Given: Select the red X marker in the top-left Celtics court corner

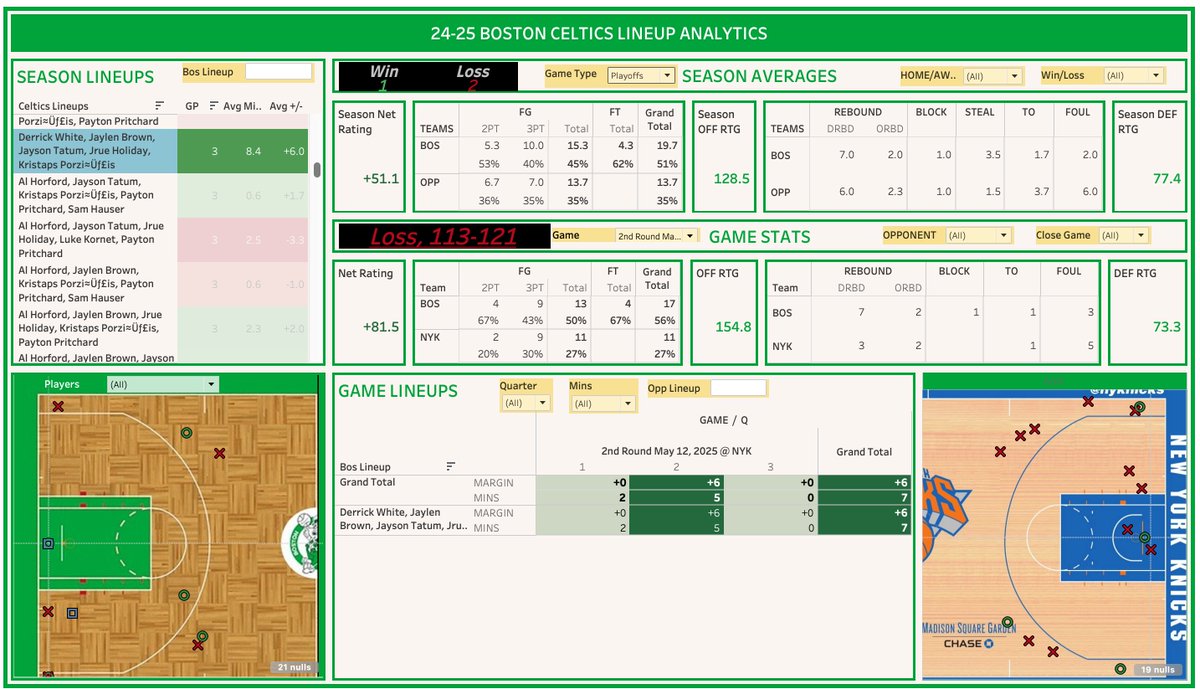Looking at the screenshot, I should pyautogui.click(x=58, y=406).
